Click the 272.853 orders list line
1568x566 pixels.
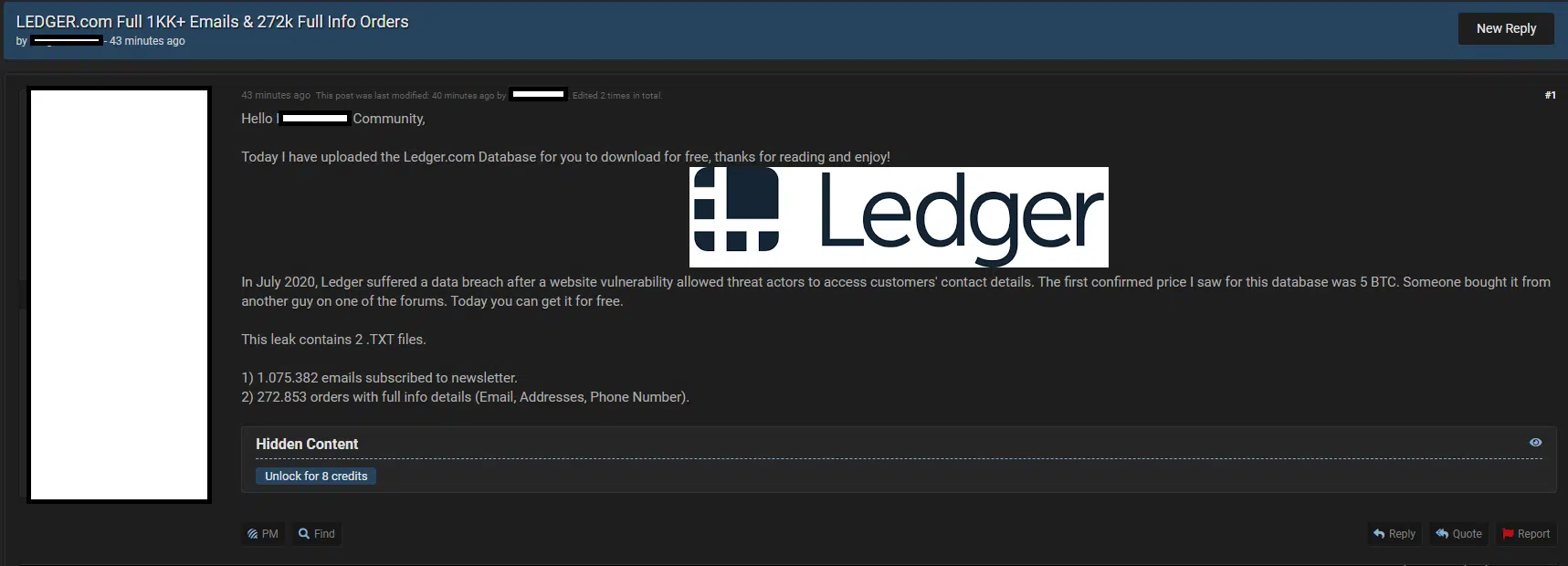(x=465, y=397)
